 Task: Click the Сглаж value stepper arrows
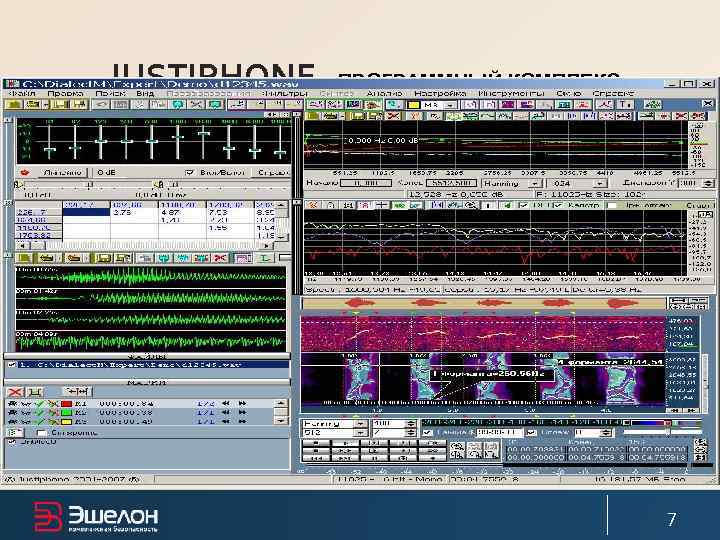(607, 433)
